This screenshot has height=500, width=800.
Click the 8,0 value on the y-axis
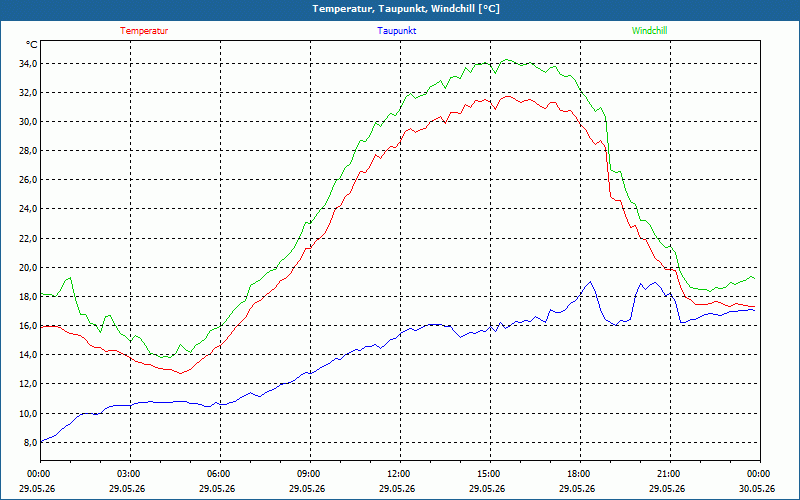point(30,442)
